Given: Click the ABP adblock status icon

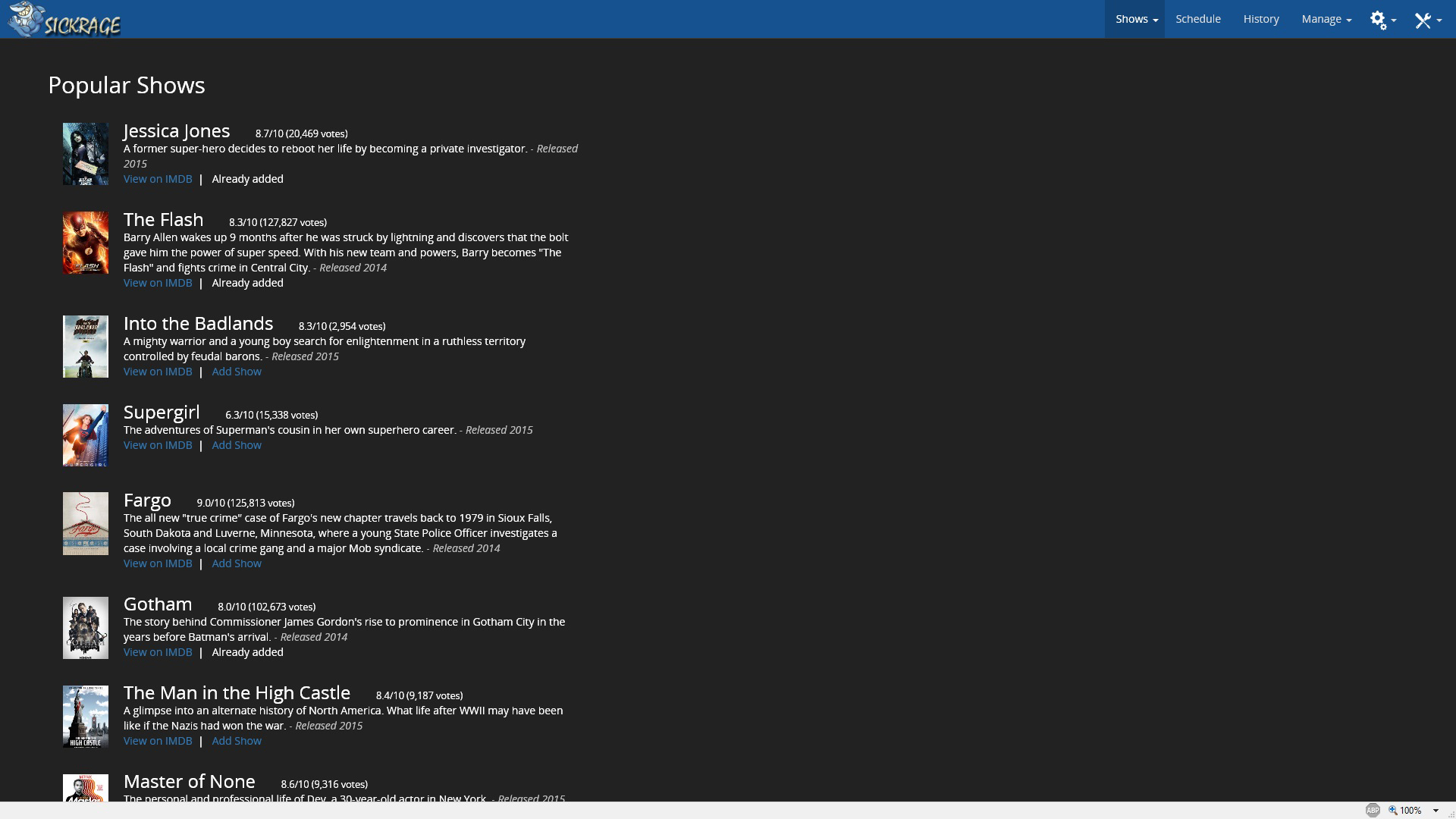Looking at the screenshot, I should click(x=1373, y=811).
